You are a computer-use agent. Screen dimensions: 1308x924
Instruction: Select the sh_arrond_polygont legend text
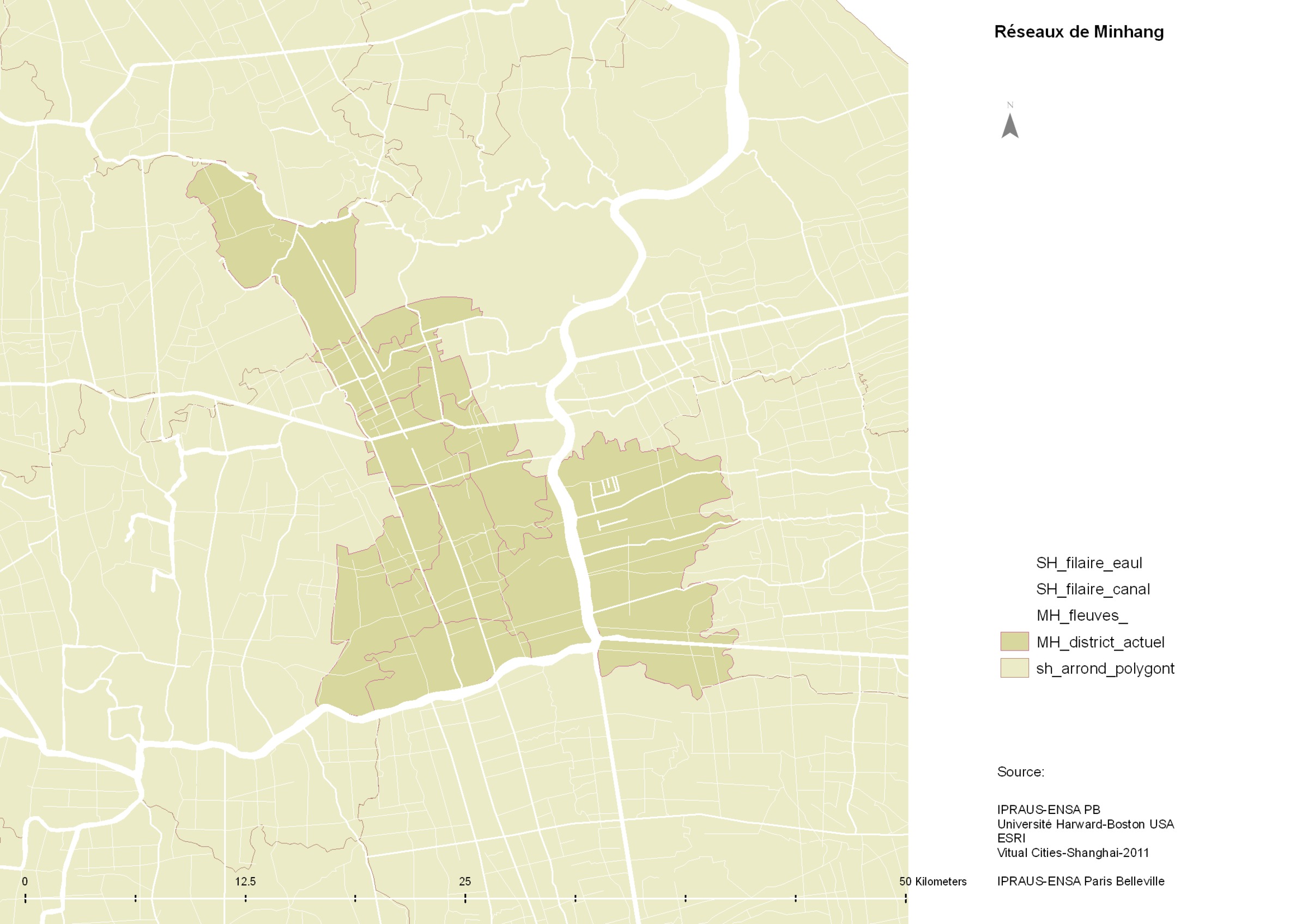coord(1105,668)
